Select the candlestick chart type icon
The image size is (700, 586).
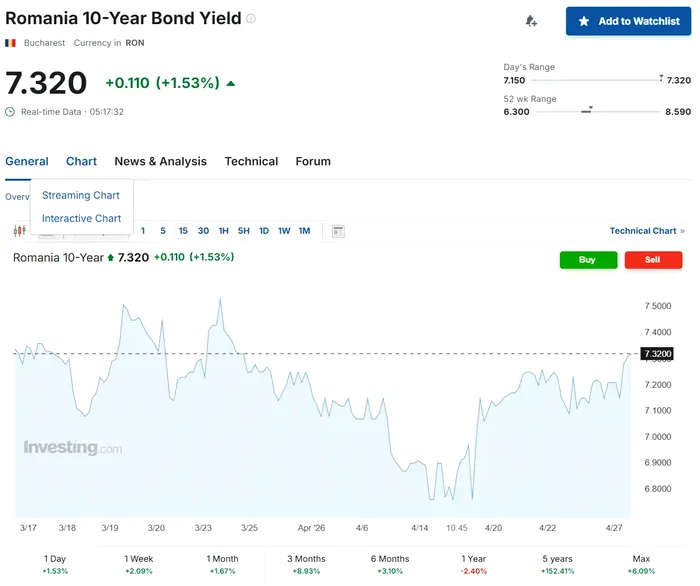click(19, 231)
